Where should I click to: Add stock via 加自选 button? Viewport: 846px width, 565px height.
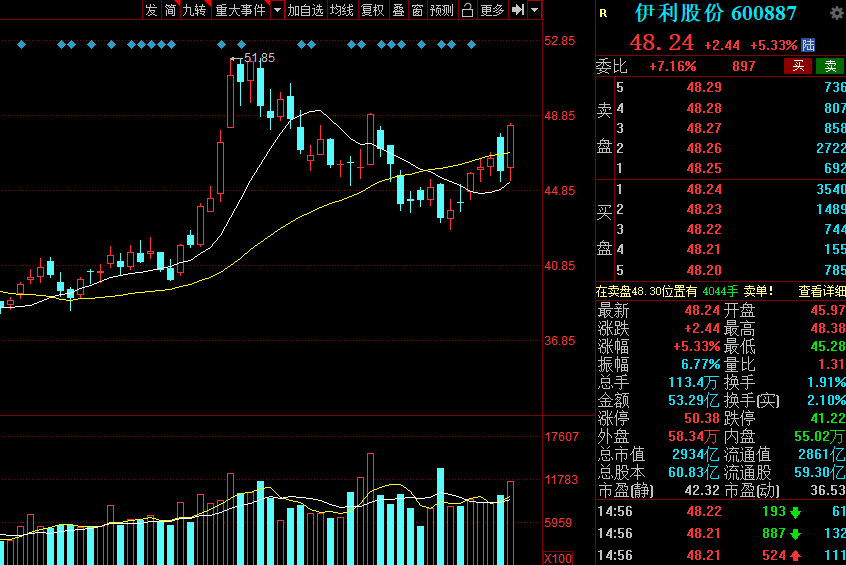click(x=305, y=10)
